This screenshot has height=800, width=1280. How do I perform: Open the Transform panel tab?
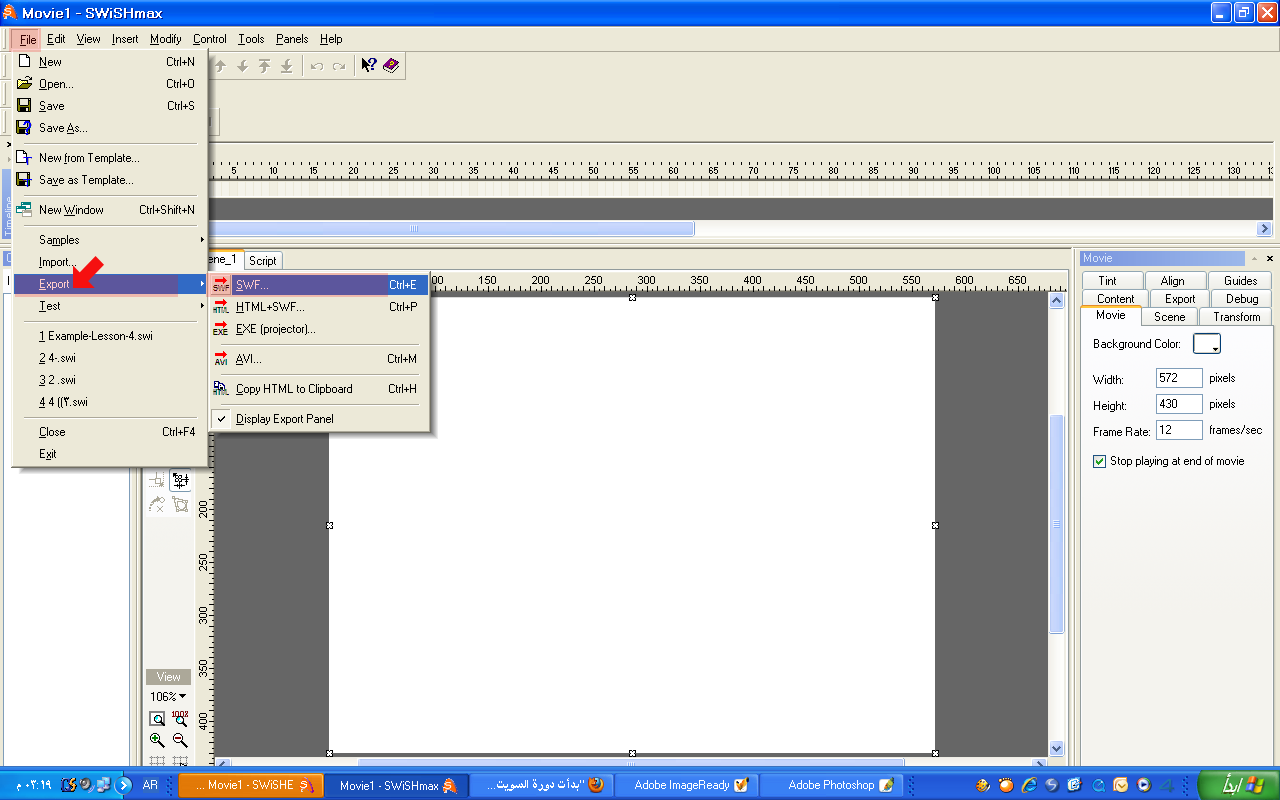tap(1237, 317)
